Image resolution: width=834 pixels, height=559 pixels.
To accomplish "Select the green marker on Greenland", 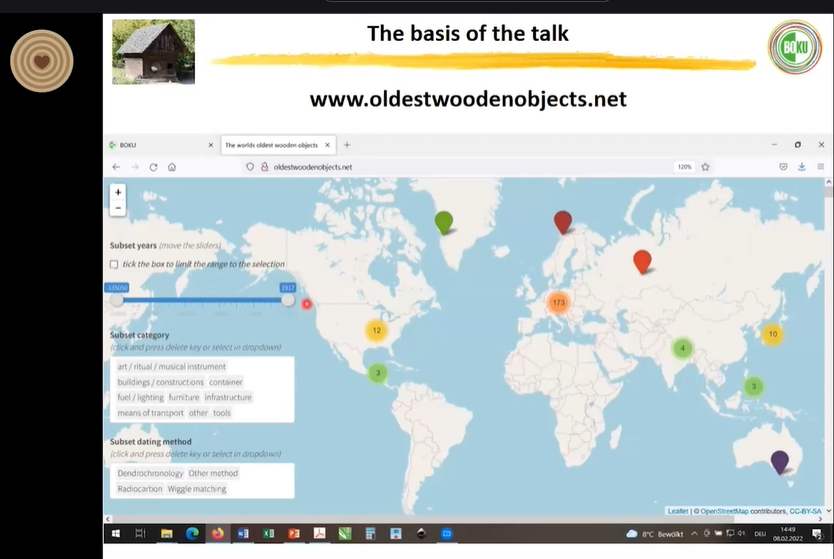I will [x=444, y=222].
